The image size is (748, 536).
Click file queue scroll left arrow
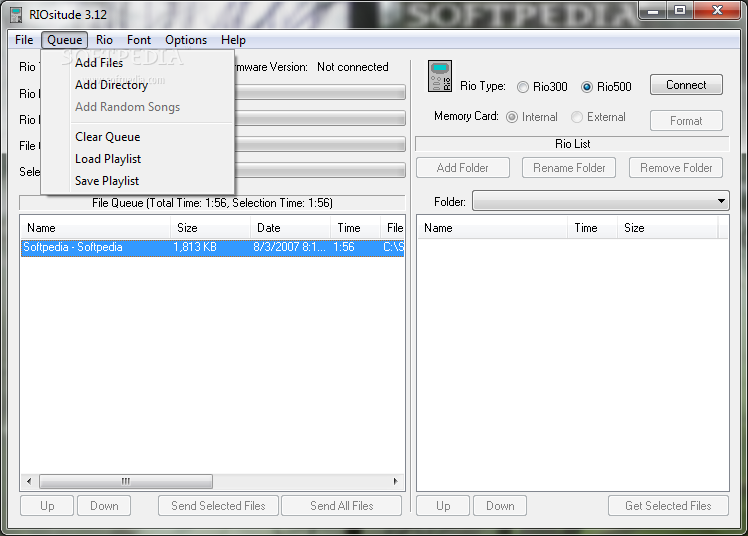pos(30,481)
